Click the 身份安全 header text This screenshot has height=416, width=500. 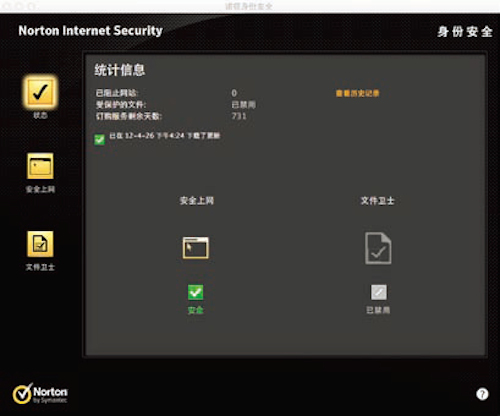pos(465,32)
